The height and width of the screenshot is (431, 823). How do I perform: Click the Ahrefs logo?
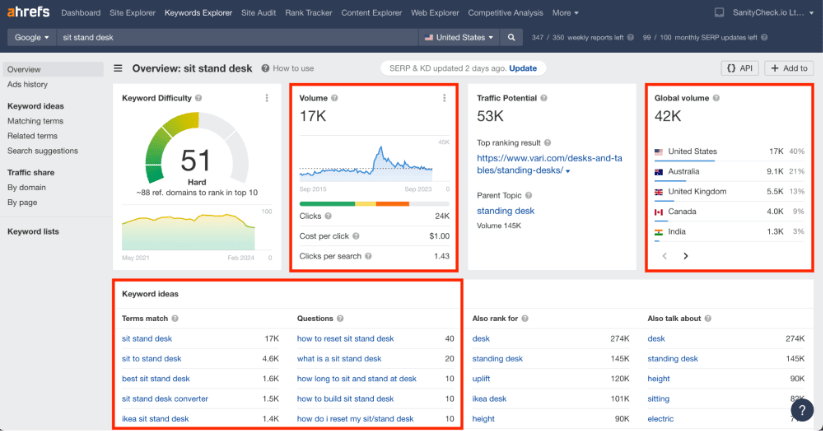[29, 13]
